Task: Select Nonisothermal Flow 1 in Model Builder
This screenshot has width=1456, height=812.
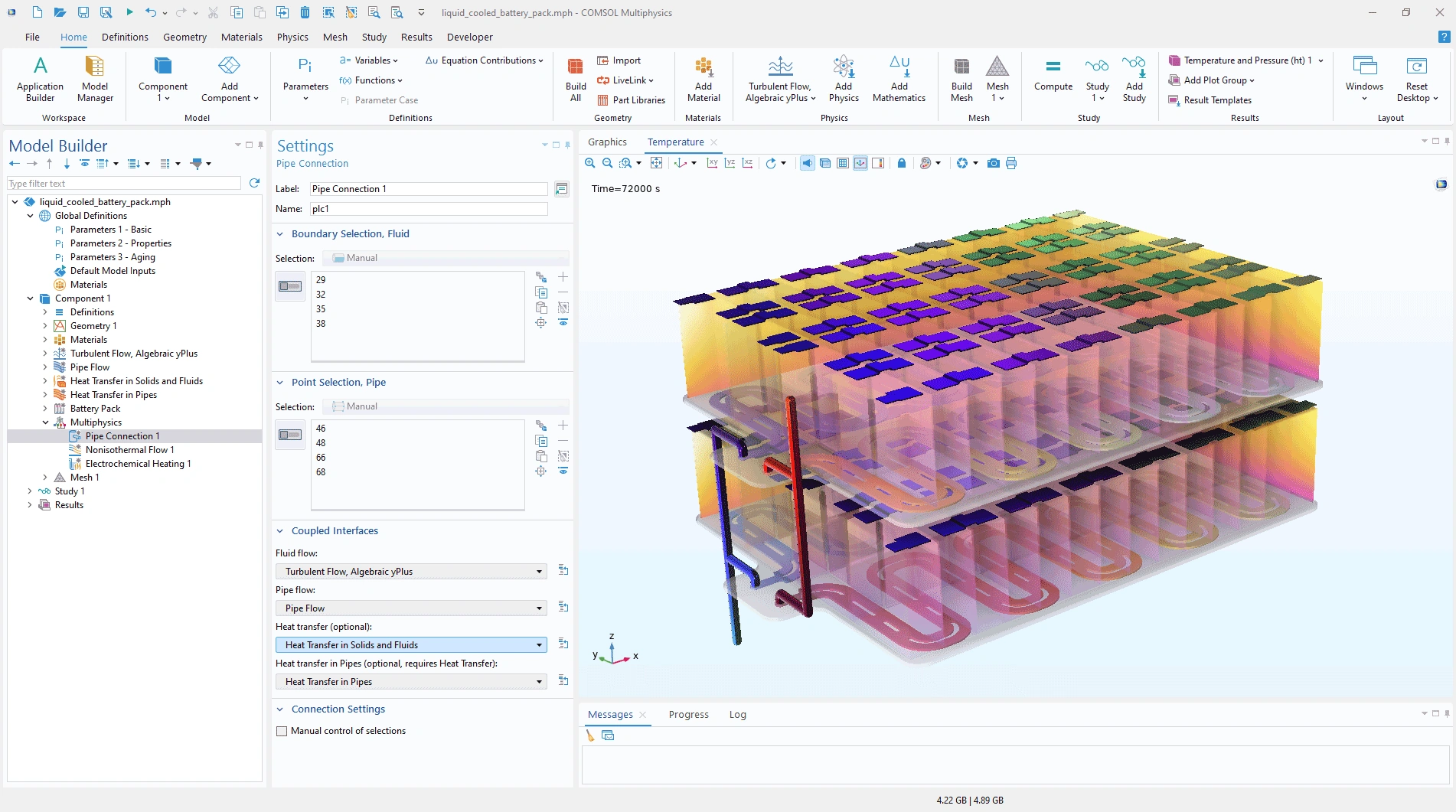Action: click(x=129, y=450)
